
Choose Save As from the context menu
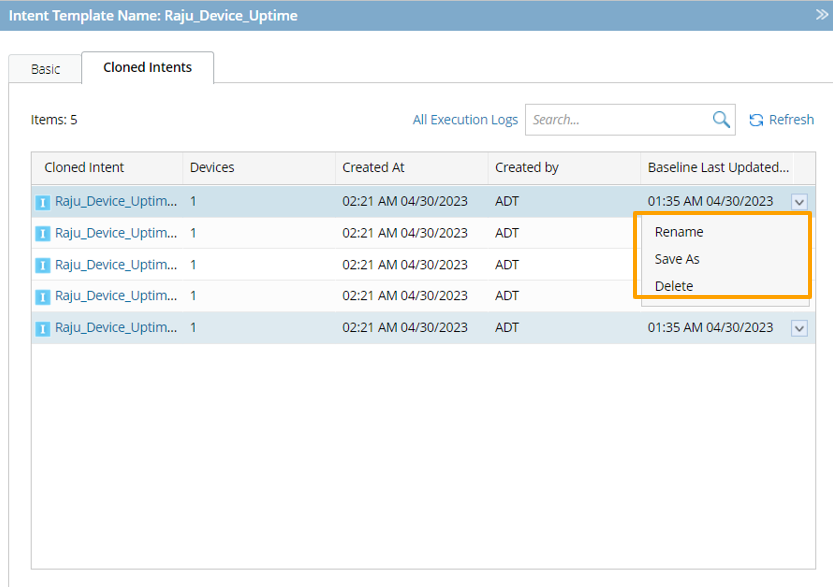pos(677,259)
